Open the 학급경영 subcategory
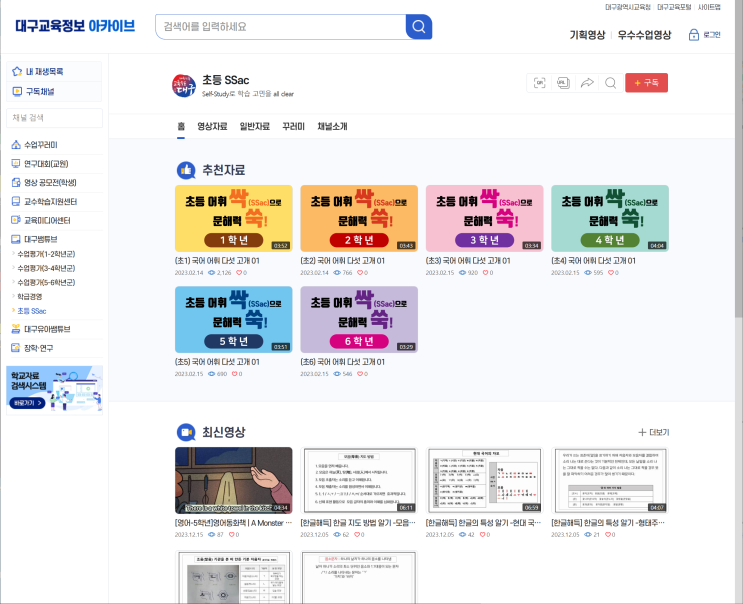This screenshot has width=743, height=604. point(29,297)
